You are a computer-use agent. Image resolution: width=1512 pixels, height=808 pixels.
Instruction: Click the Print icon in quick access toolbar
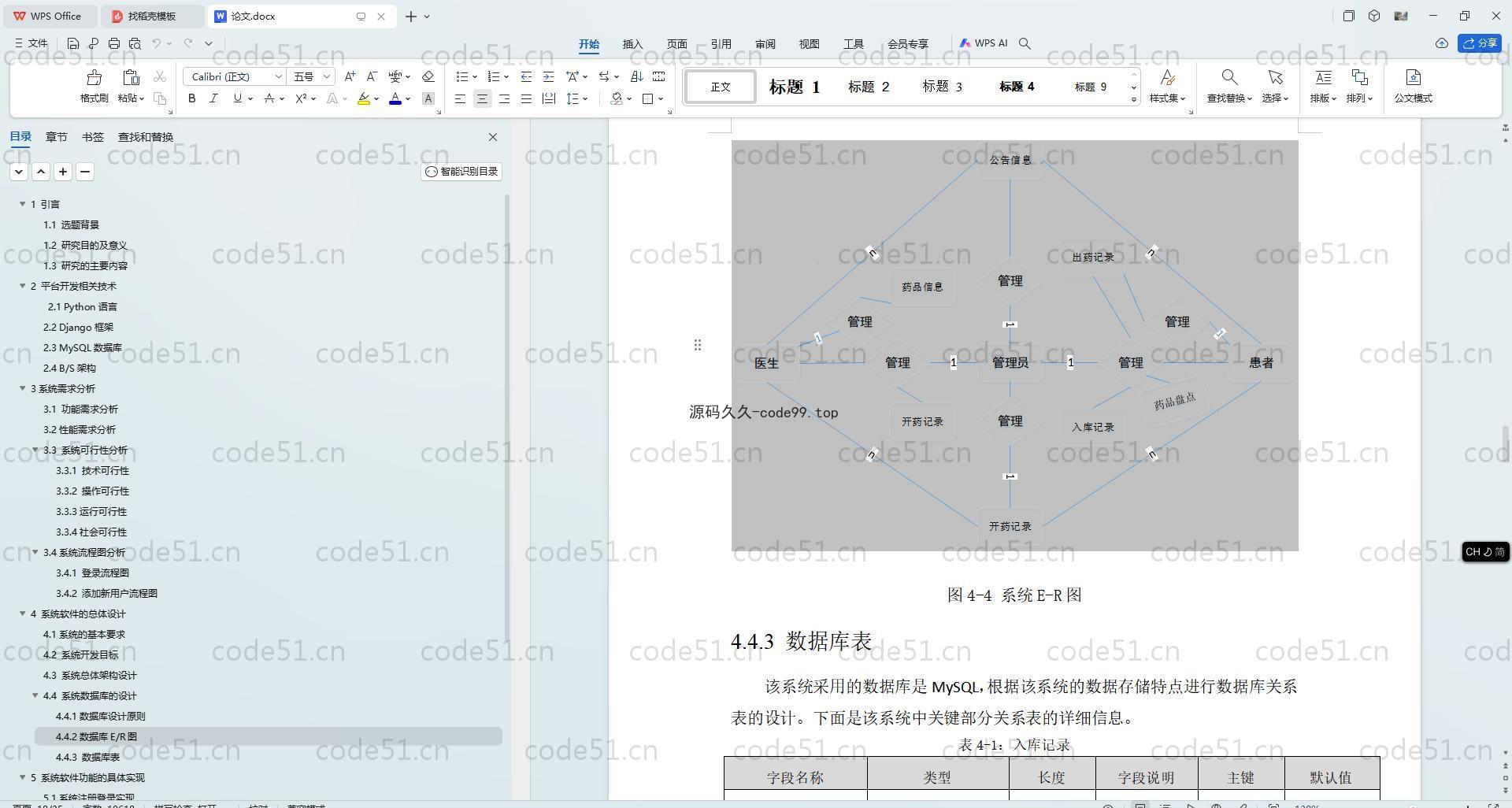click(x=114, y=43)
